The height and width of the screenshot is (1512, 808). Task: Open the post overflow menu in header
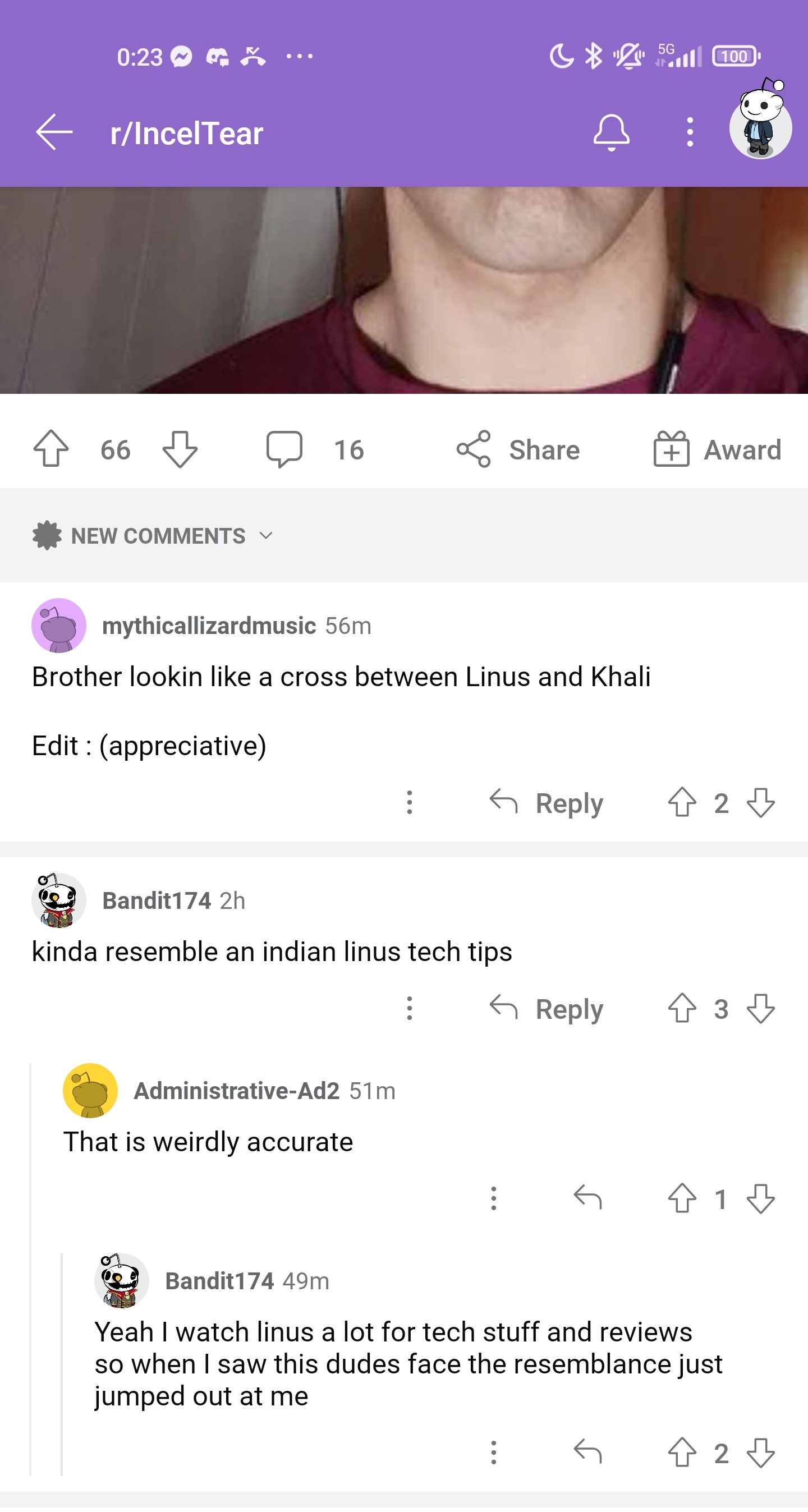pyautogui.click(x=690, y=132)
